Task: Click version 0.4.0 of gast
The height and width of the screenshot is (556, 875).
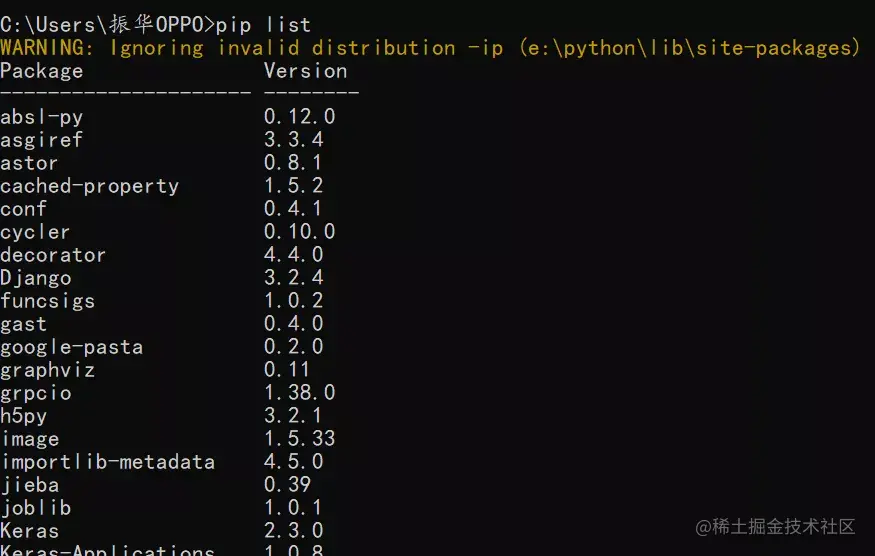Action: click(294, 324)
